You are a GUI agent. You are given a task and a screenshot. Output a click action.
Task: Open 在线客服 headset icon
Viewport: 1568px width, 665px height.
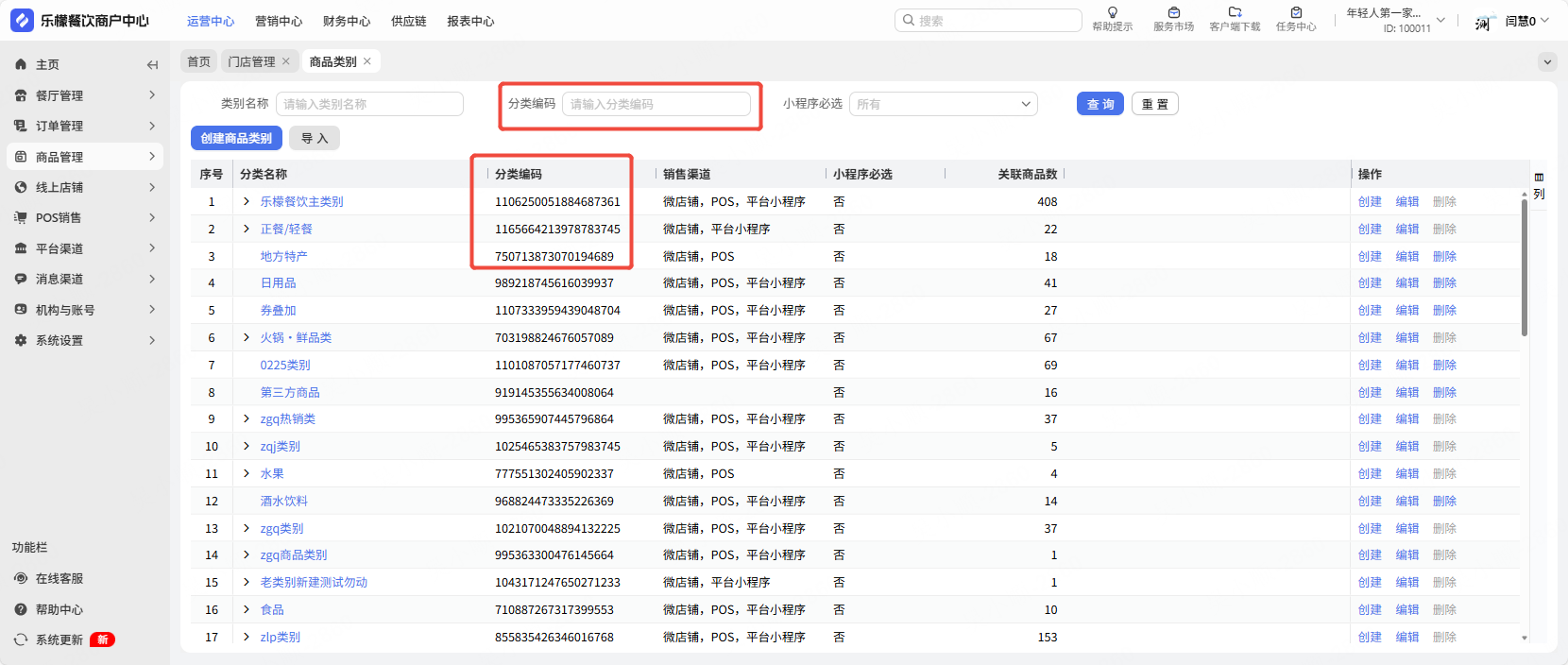click(21, 578)
